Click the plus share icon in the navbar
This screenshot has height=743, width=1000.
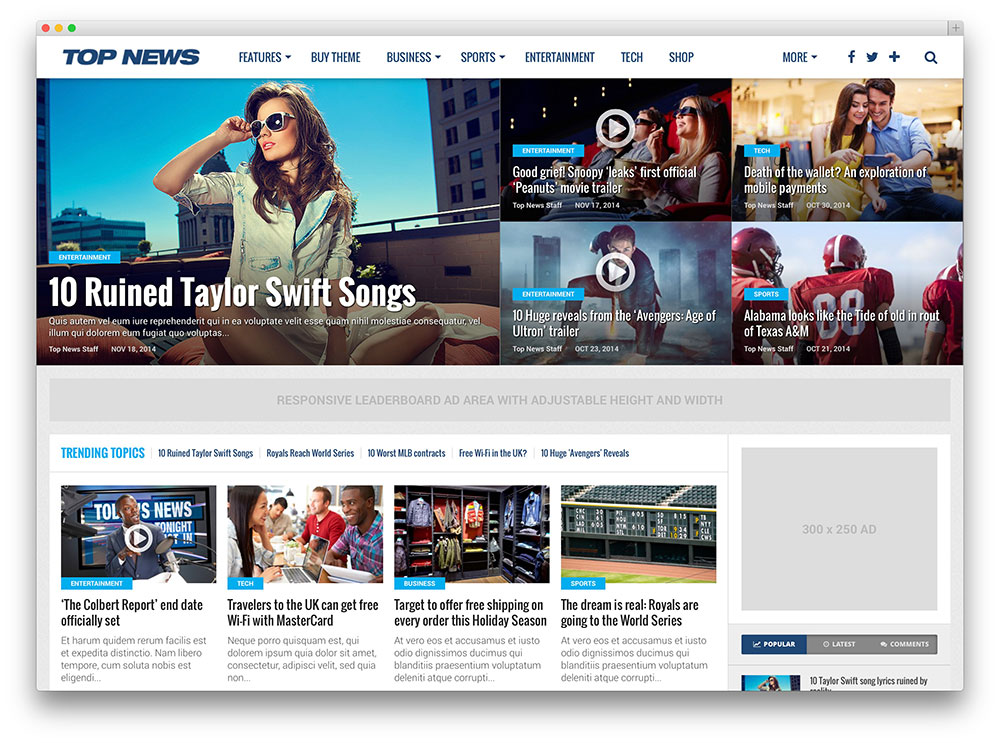pos(894,57)
